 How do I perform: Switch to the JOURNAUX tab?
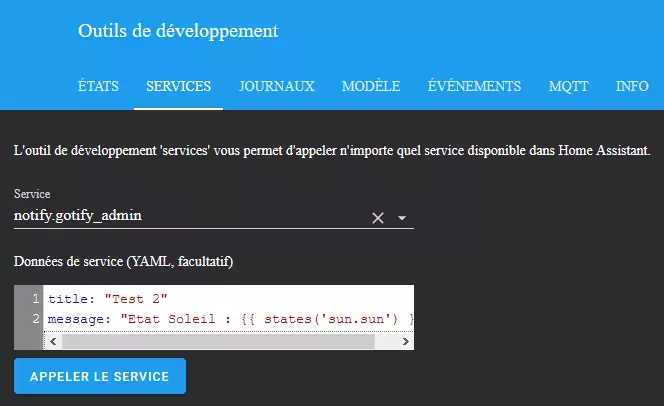(277, 86)
